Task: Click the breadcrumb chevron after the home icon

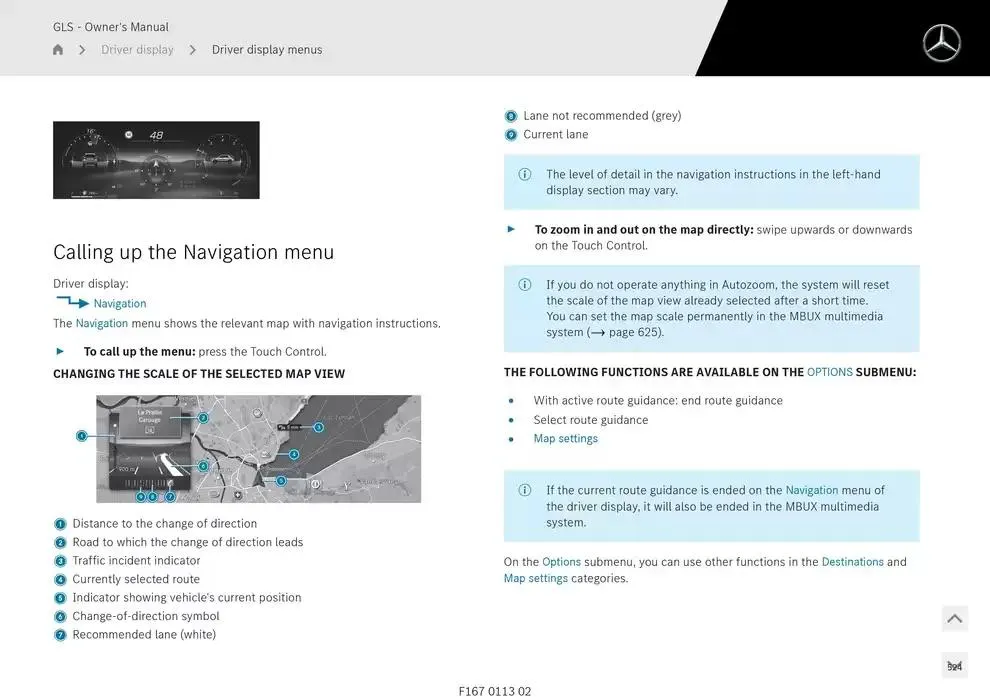Action: coord(82,49)
